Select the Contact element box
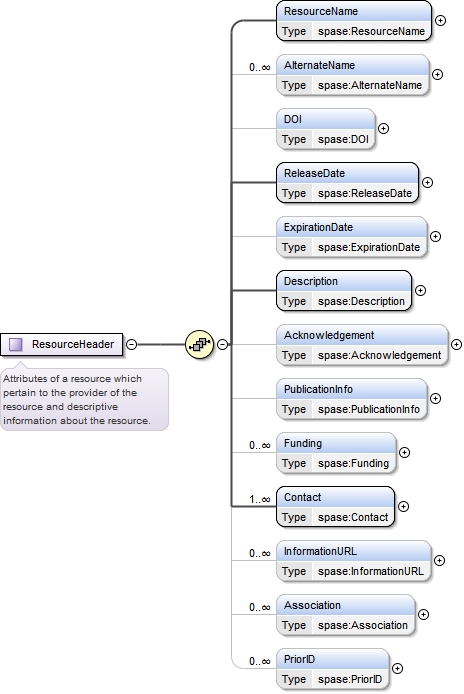The width and height of the screenshot is (464, 694). tap(335, 507)
